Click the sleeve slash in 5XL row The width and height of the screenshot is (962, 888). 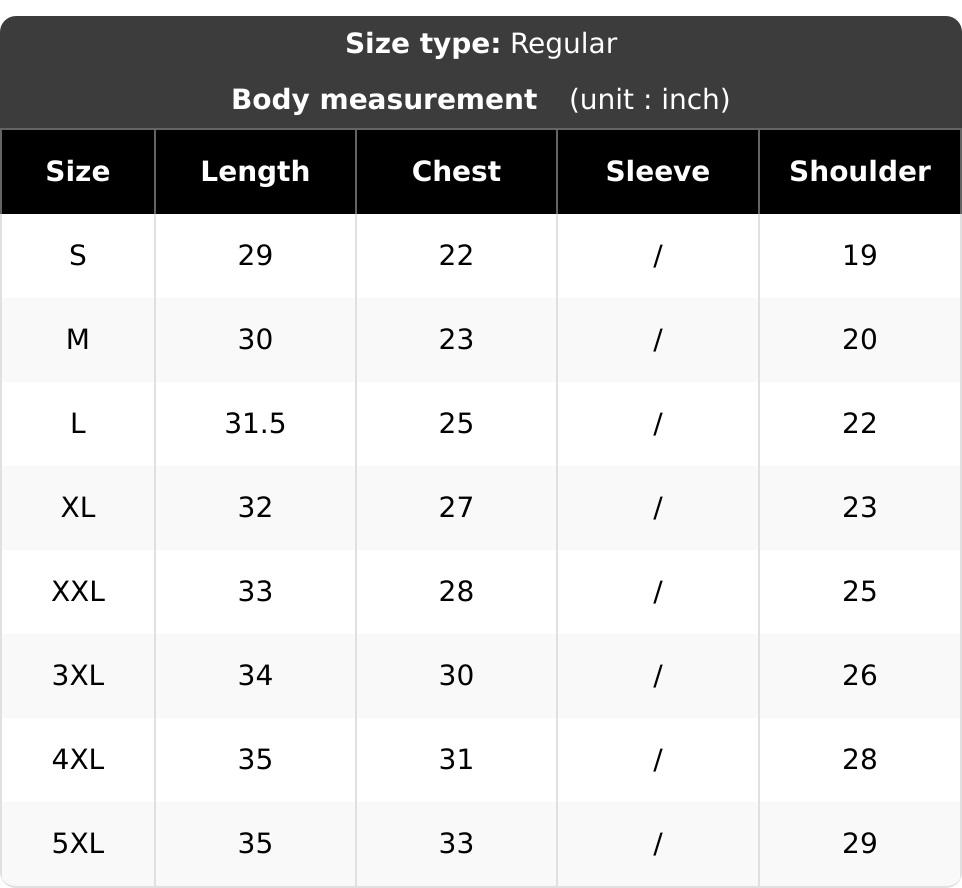pos(658,844)
